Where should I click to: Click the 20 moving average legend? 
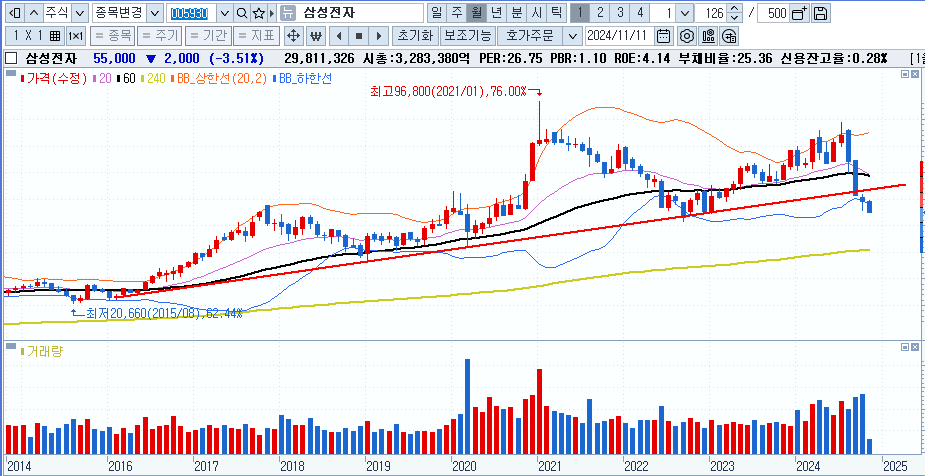tap(103, 78)
